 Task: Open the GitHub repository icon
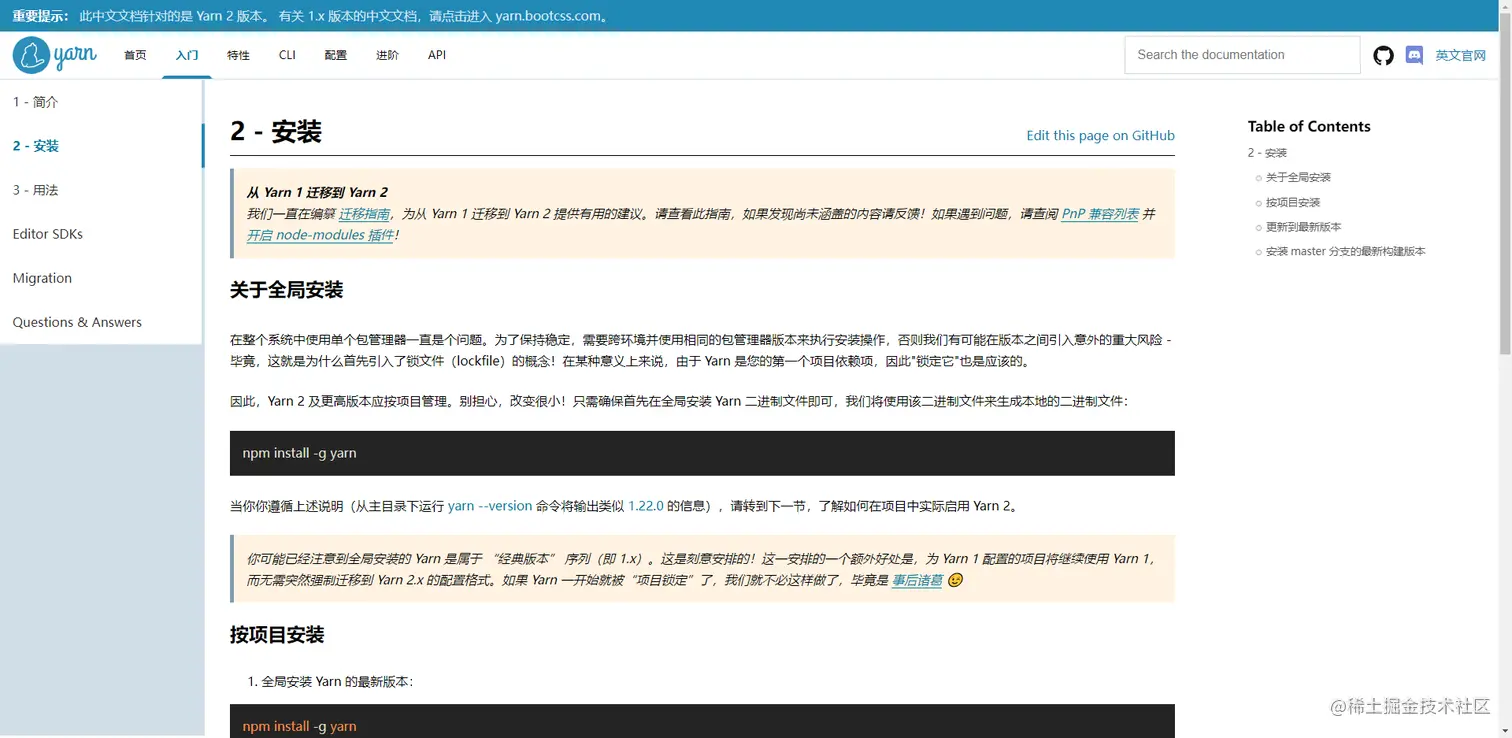coord(1383,56)
